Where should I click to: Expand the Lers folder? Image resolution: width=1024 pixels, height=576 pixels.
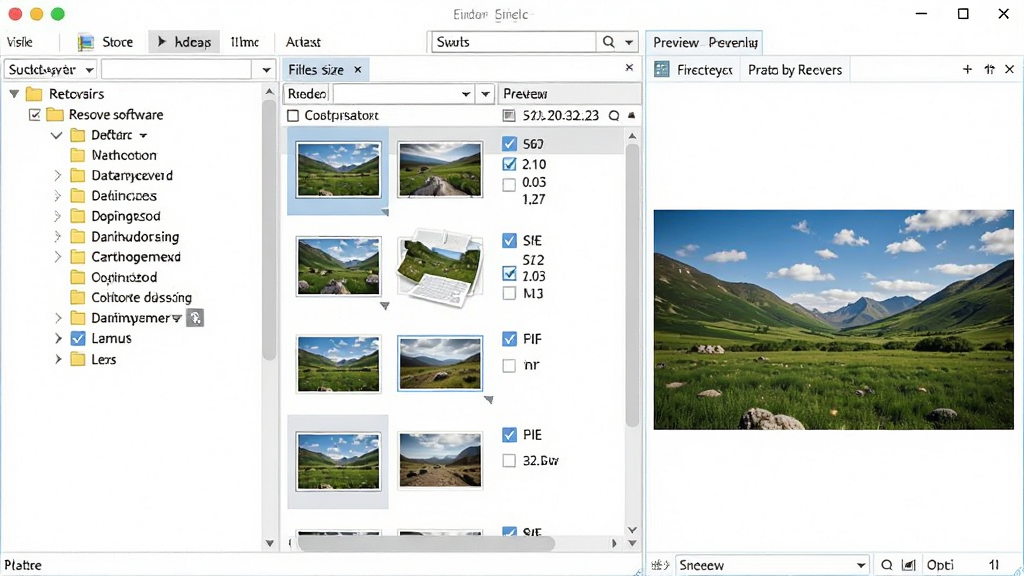[x=57, y=359]
